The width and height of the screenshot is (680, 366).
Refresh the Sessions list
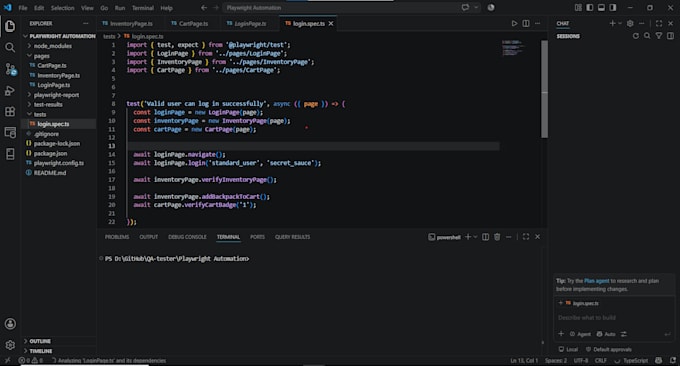[635, 36]
